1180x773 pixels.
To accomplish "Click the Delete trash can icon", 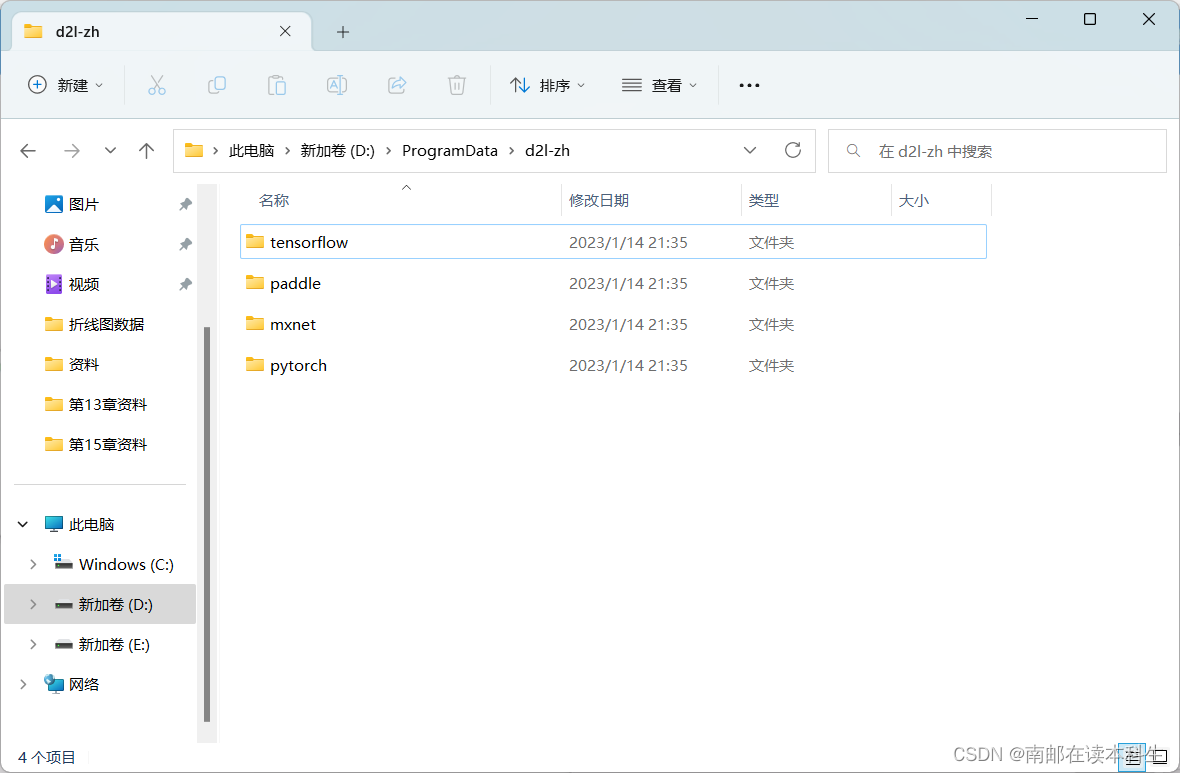I will (457, 85).
